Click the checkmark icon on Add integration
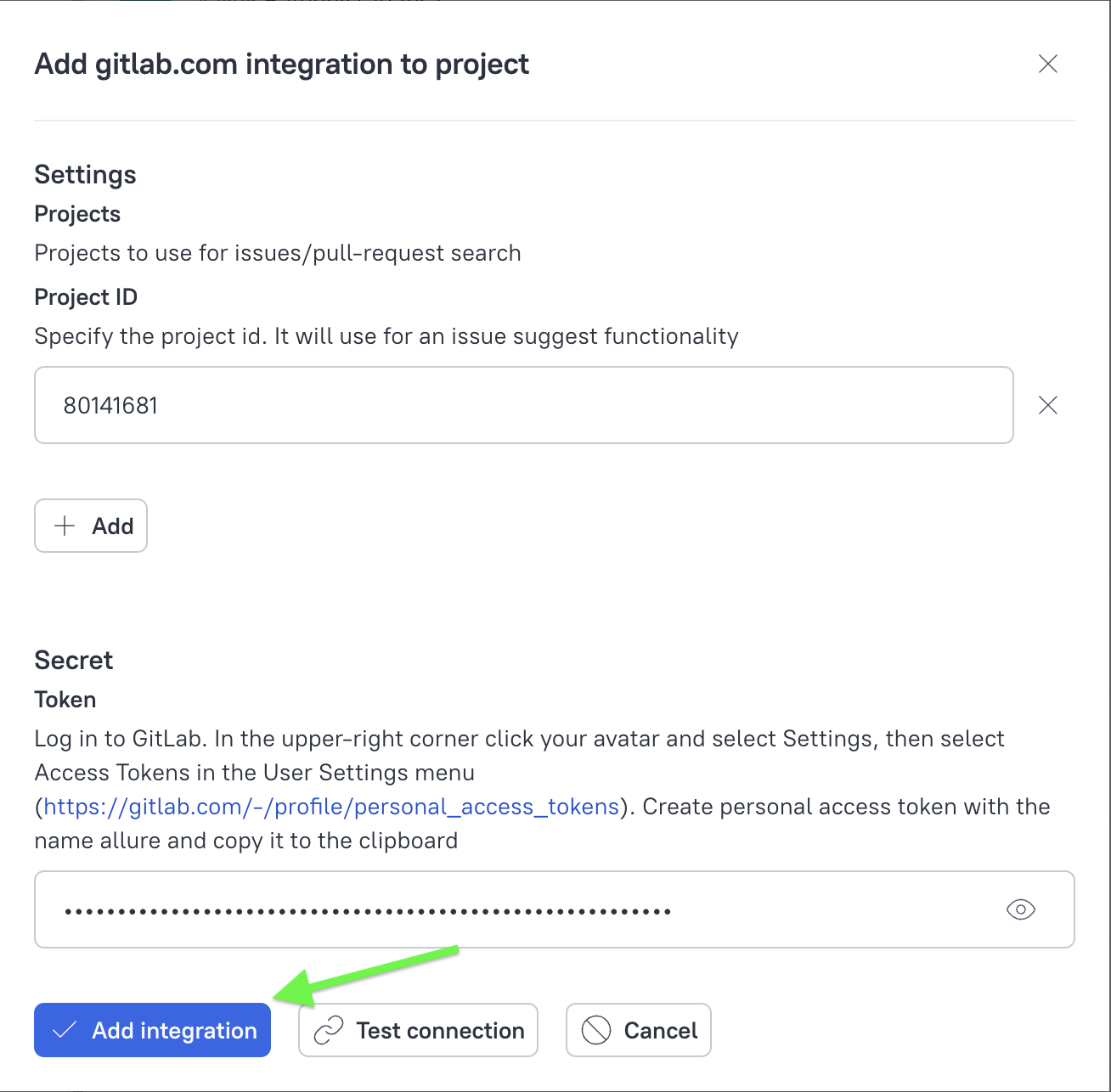Image resolution: width=1111 pixels, height=1092 pixels. 65,1030
